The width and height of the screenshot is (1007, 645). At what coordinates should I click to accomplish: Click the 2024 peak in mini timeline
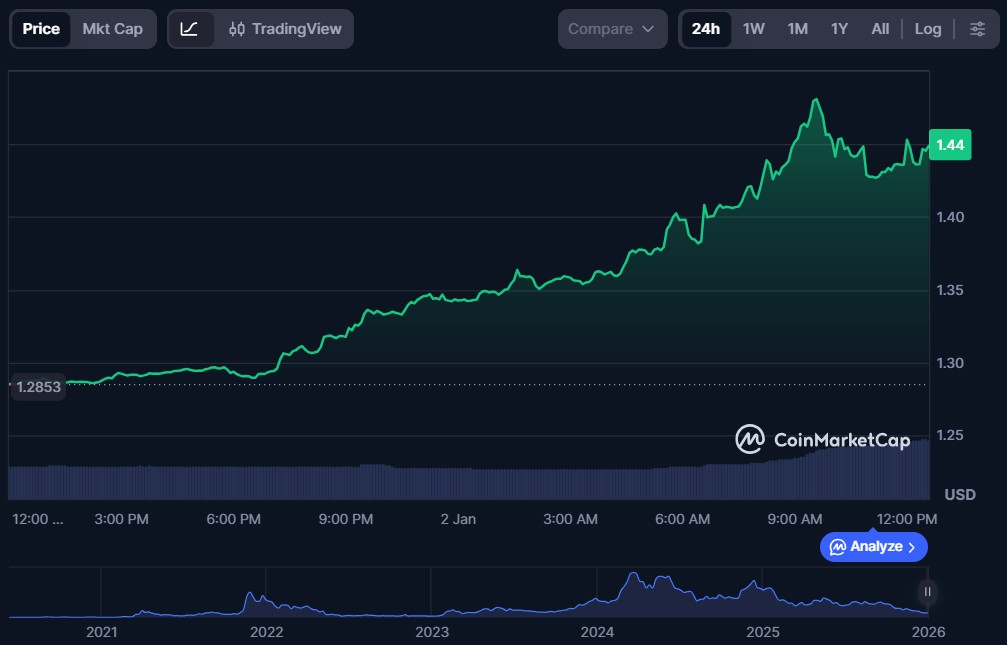click(x=632, y=578)
